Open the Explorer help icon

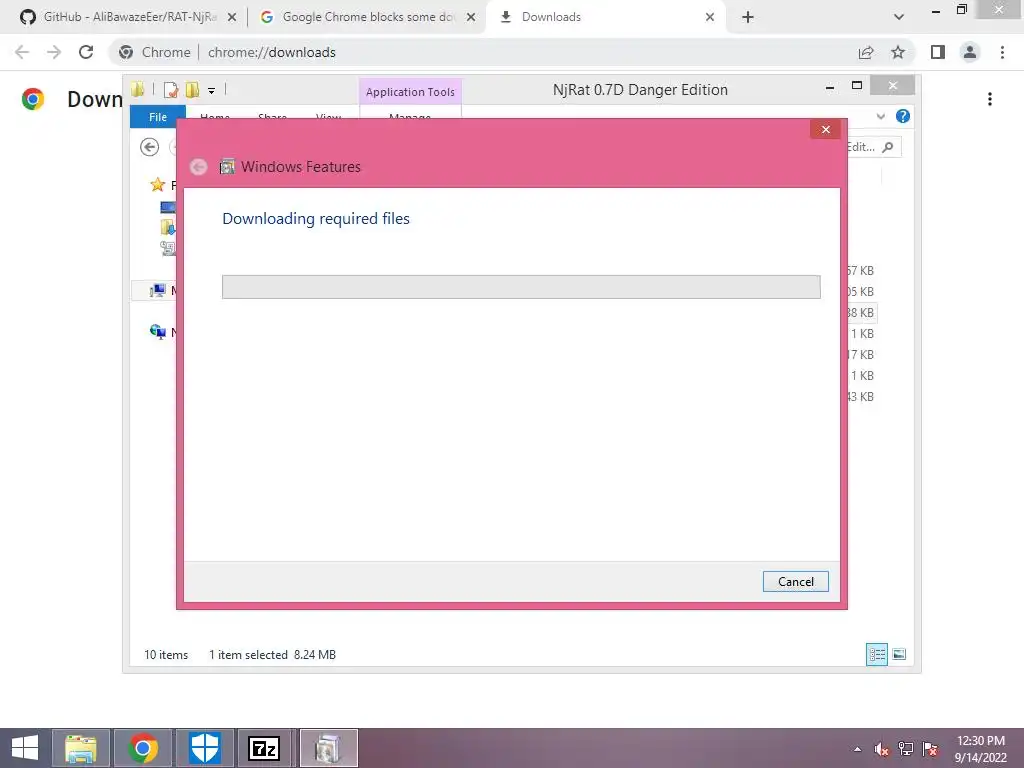pyautogui.click(x=903, y=116)
